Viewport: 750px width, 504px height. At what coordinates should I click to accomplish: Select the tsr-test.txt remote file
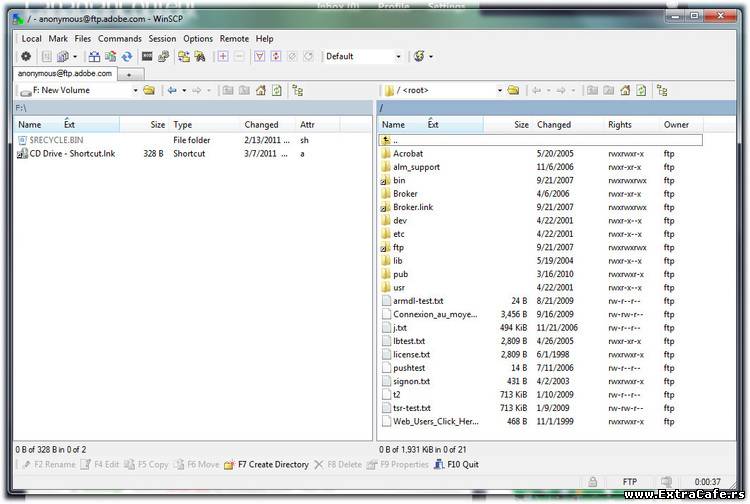(412, 408)
